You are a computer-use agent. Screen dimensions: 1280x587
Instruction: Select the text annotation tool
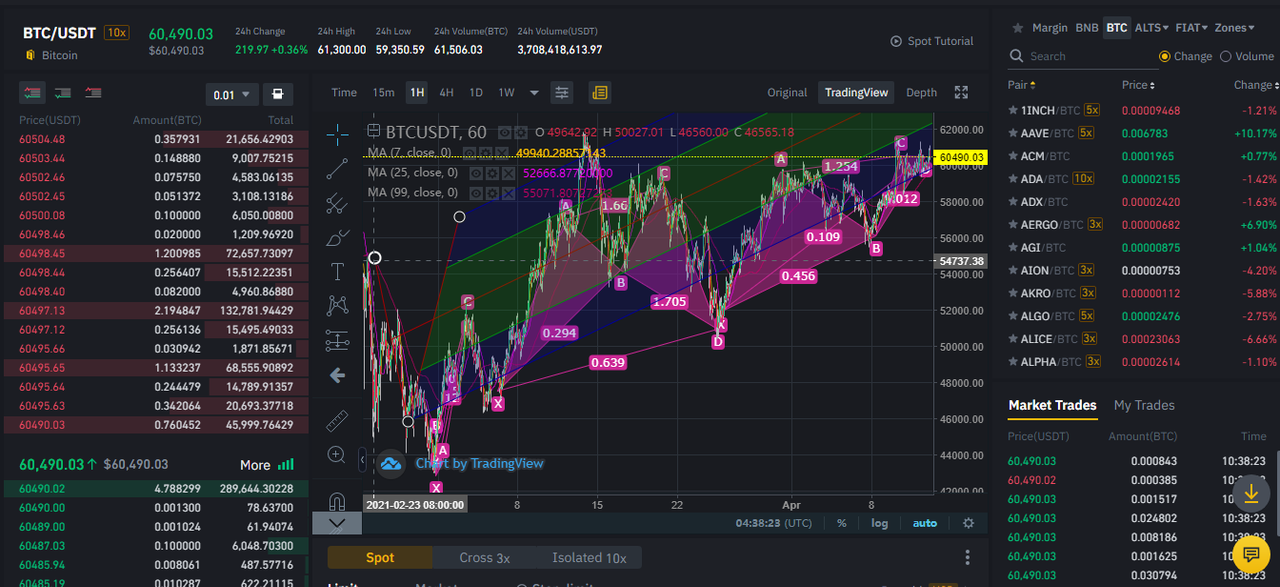(x=338, y=271)
